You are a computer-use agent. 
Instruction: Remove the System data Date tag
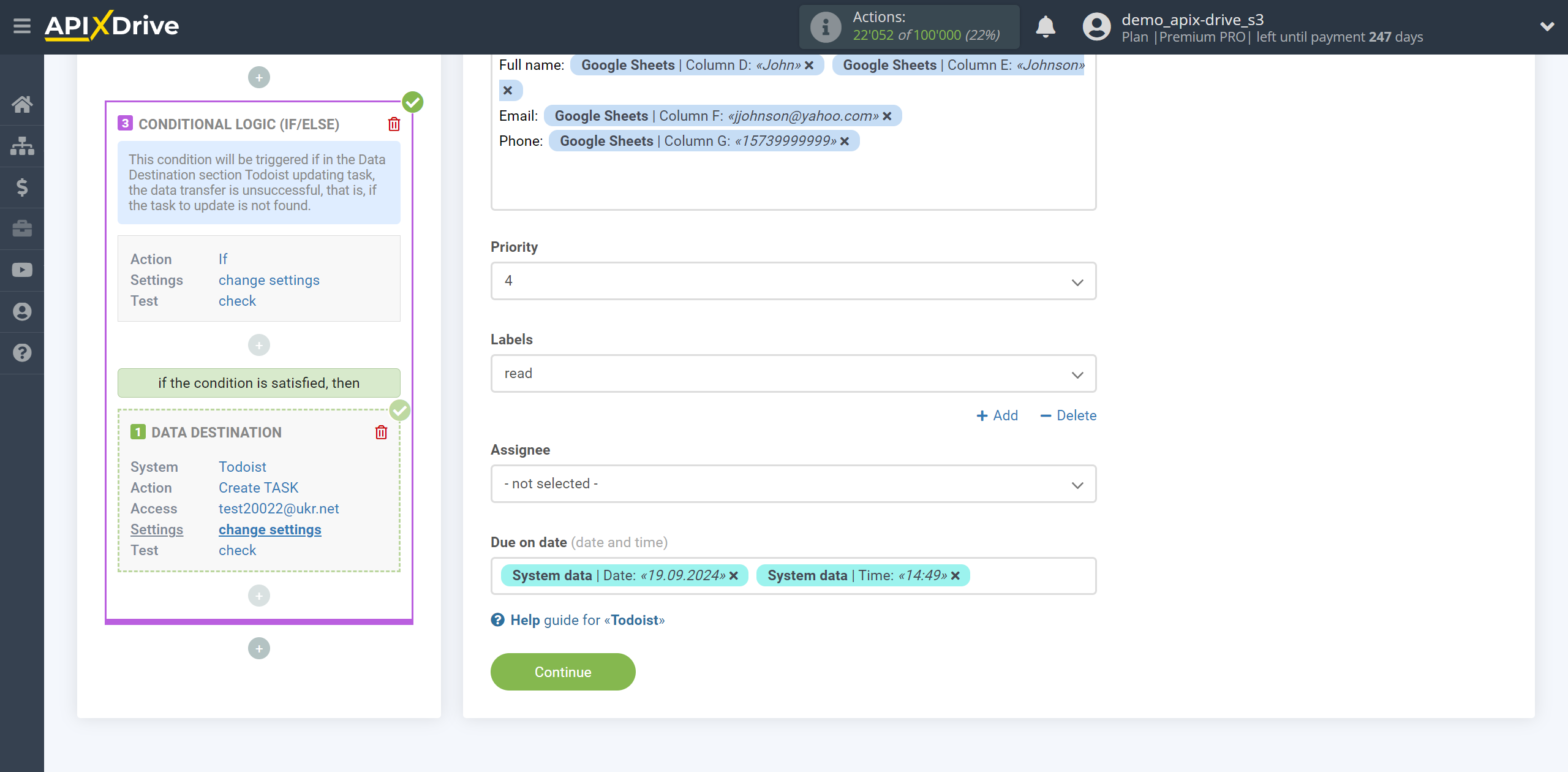point(734,576)
